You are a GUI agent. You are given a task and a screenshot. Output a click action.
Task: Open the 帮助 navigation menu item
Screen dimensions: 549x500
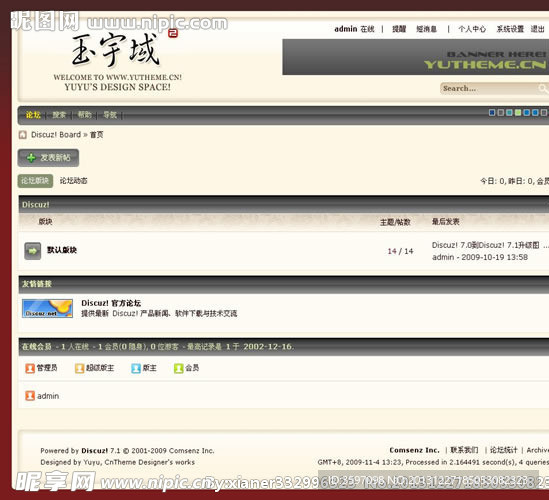click(x=84, y=115)
